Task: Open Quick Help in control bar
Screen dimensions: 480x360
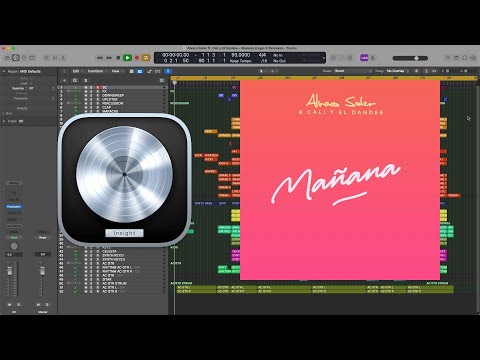Action: pyautogui.click(x=24, y=58)
